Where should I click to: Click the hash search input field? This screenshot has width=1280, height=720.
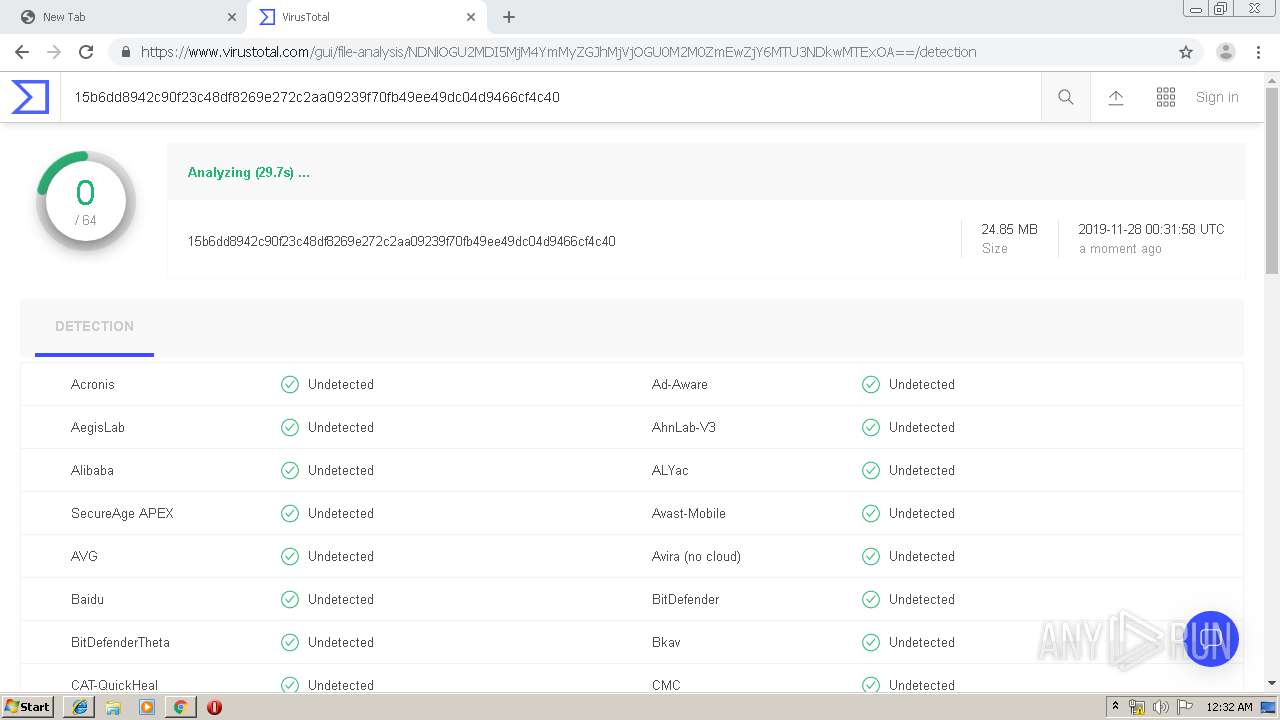point(550,97)
